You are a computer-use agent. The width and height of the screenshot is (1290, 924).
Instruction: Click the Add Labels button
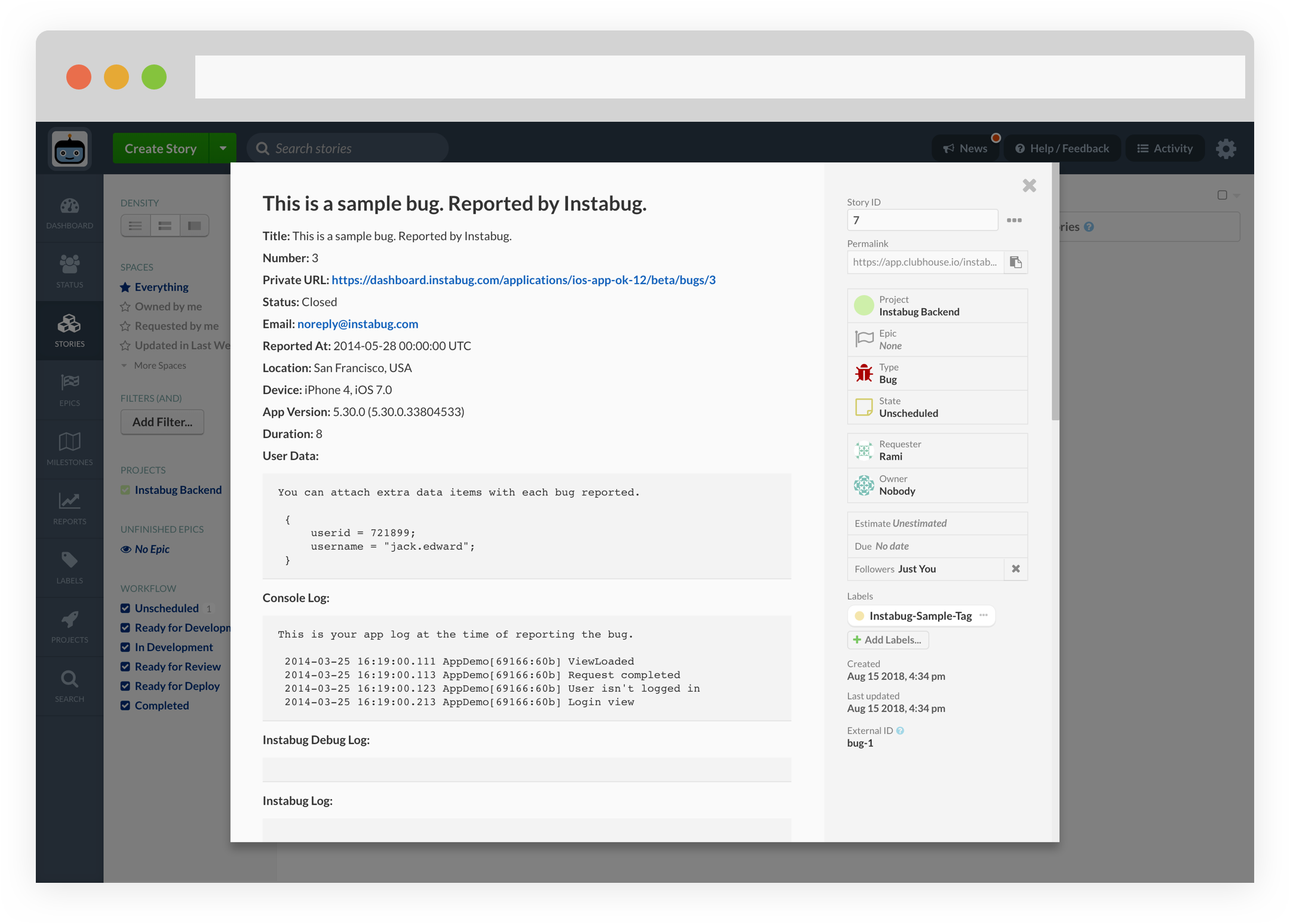point(887,640)
